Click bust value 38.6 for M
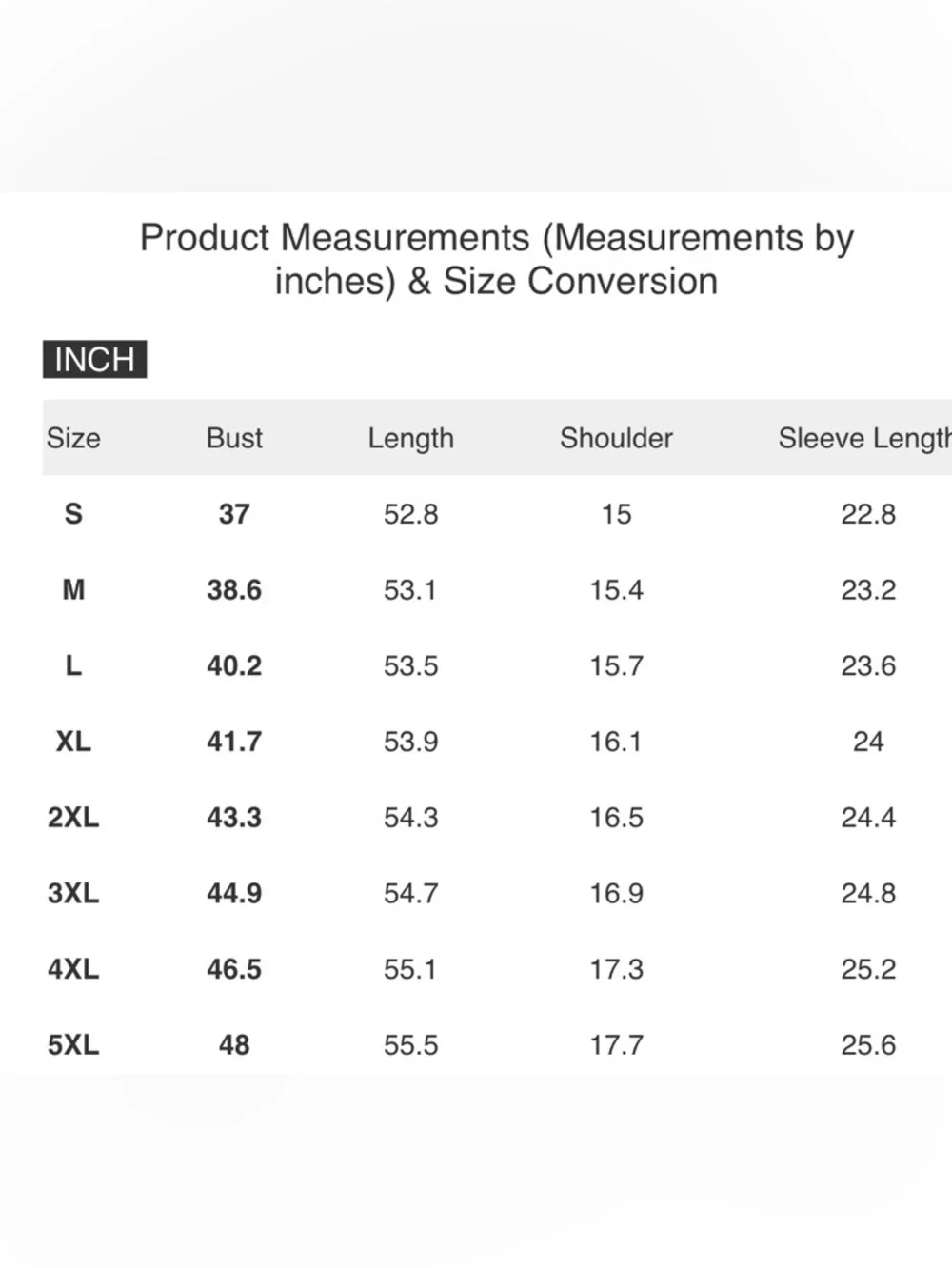The width and height of the screenshot is (952, 1268). 234,589
